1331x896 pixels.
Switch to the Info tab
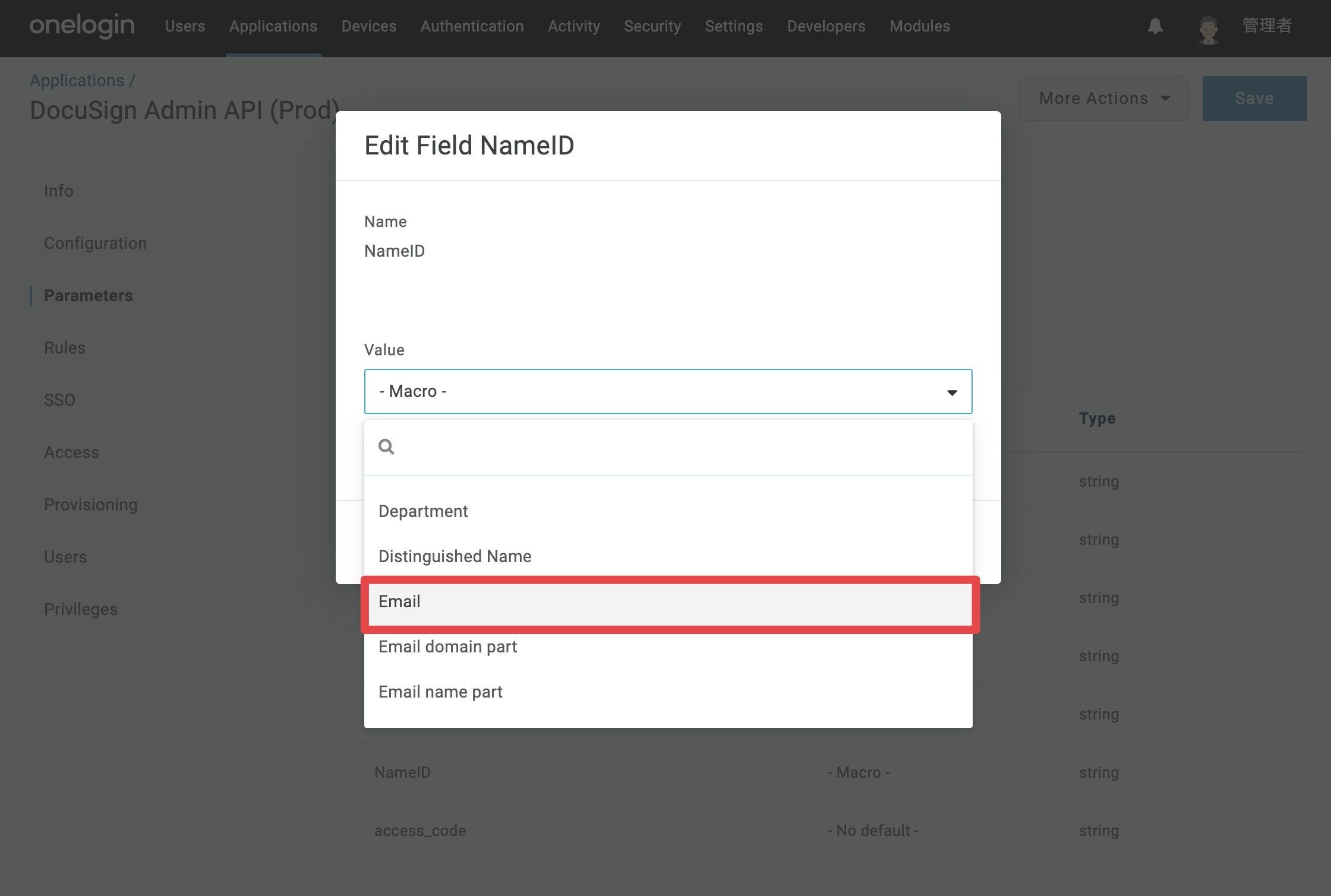coord(59,191)
